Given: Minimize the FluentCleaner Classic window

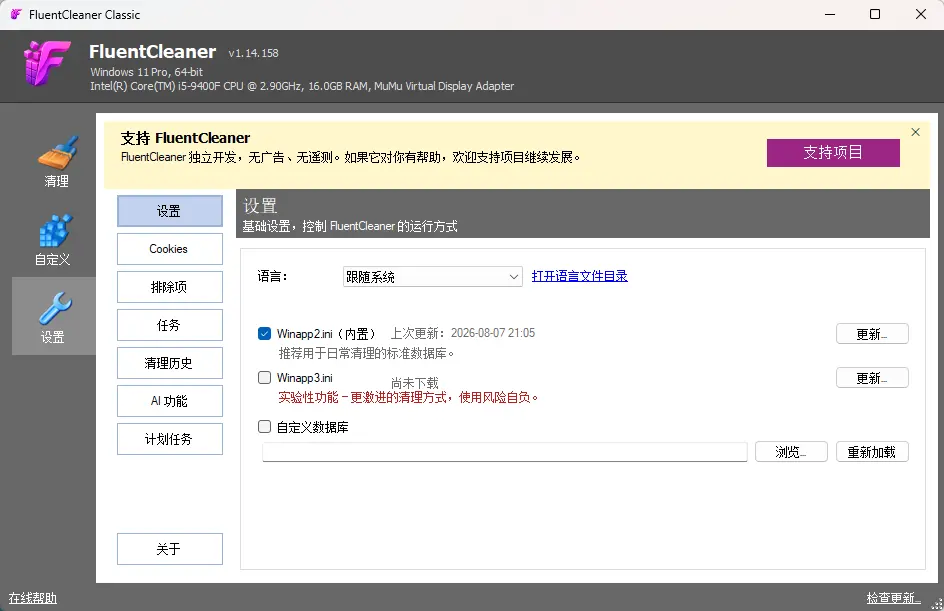Looking at the screenshot, I should click(830, 14).
